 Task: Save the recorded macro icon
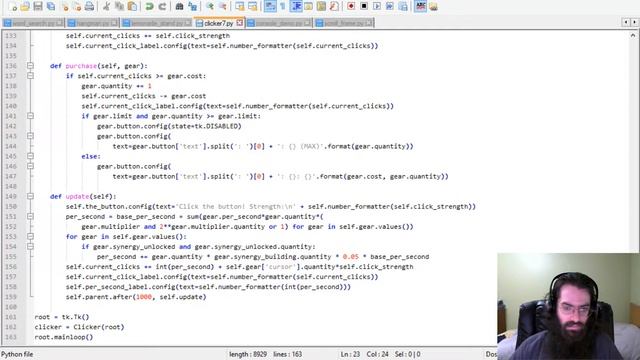403,7
